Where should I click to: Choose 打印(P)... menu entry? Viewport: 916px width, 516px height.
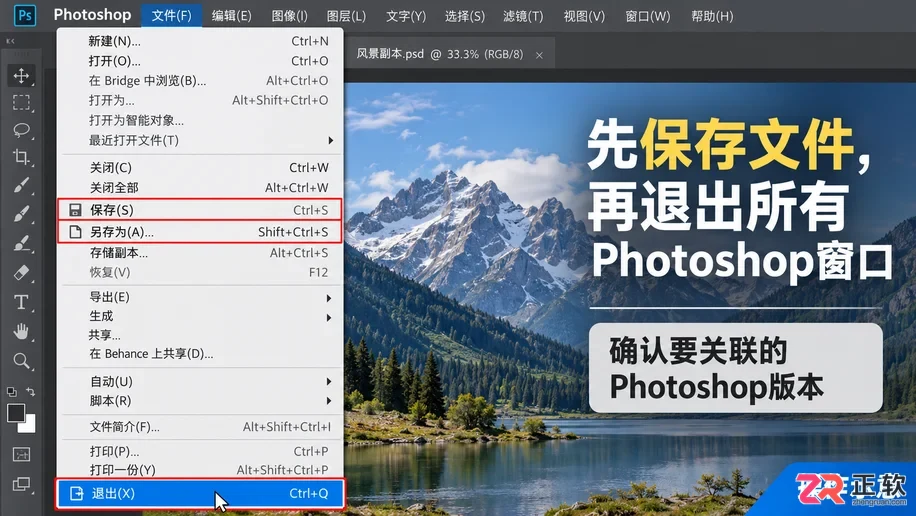(x=200, y=451)
